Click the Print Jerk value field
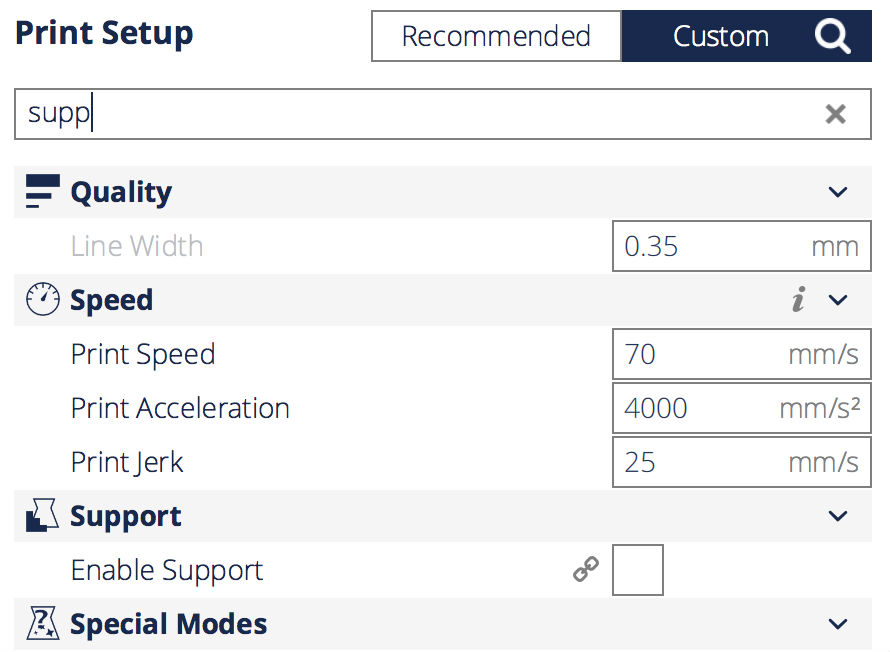The image size is (890, 652). click(741, 462)
